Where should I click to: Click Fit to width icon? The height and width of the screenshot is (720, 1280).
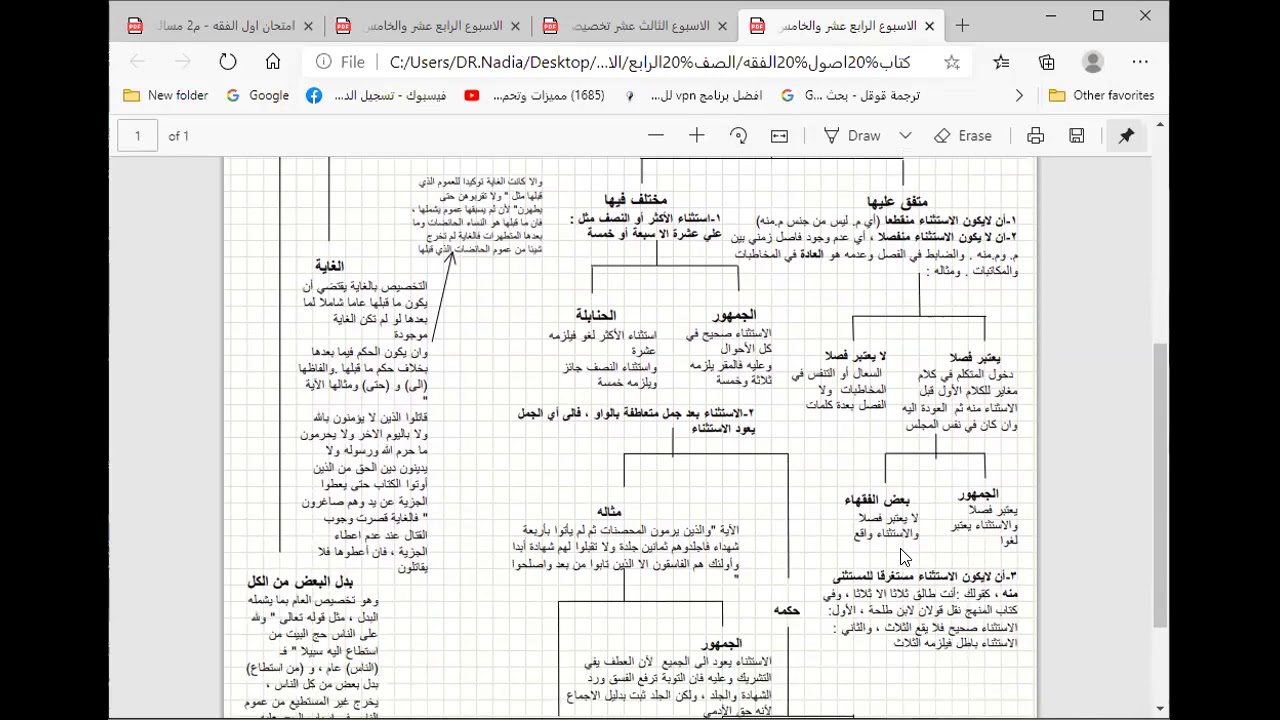pos(780,136)
